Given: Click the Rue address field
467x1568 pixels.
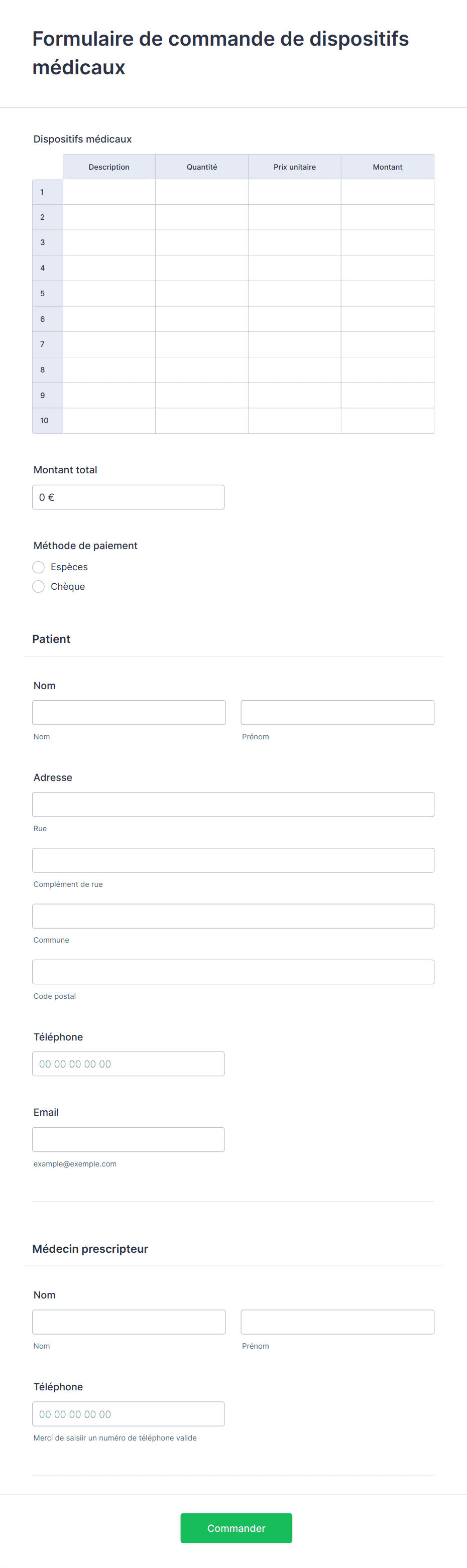Looking at the screenshot, I should [x=233, y=804].
